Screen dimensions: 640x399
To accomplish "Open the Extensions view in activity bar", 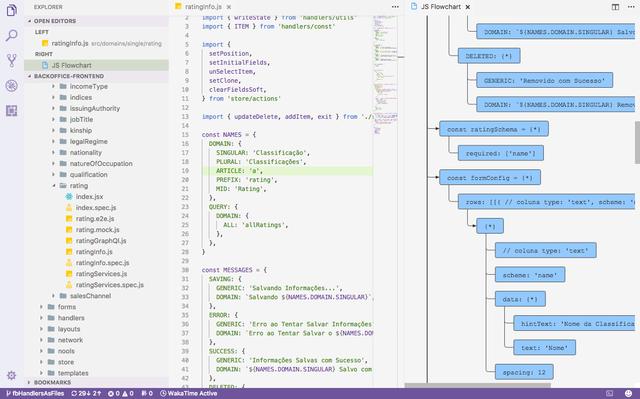I will [x=11, y=111].
